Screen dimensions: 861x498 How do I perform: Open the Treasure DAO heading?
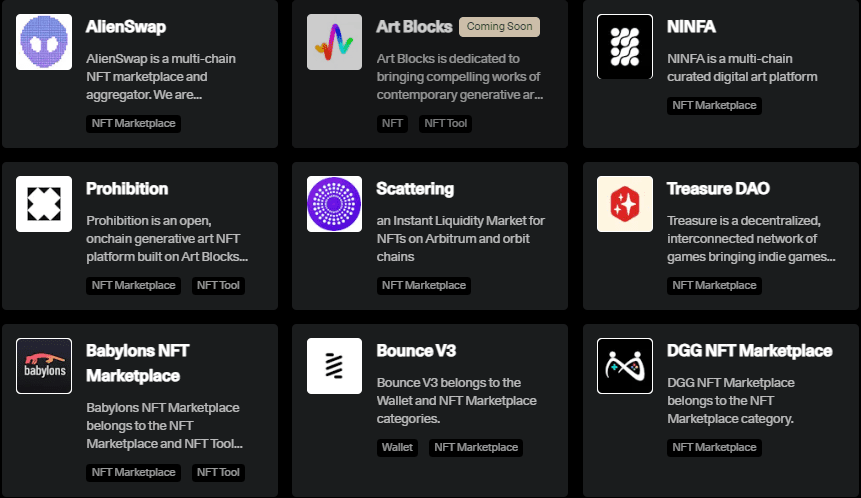718,189
